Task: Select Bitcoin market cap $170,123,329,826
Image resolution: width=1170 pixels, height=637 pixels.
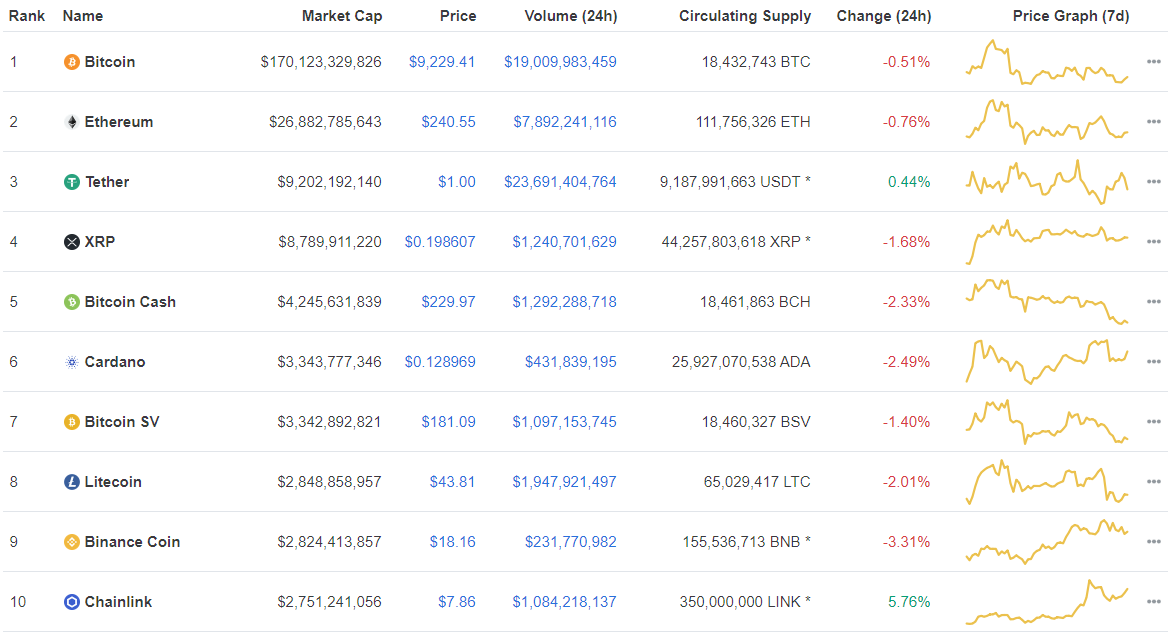Action: (x=321, y=62)
